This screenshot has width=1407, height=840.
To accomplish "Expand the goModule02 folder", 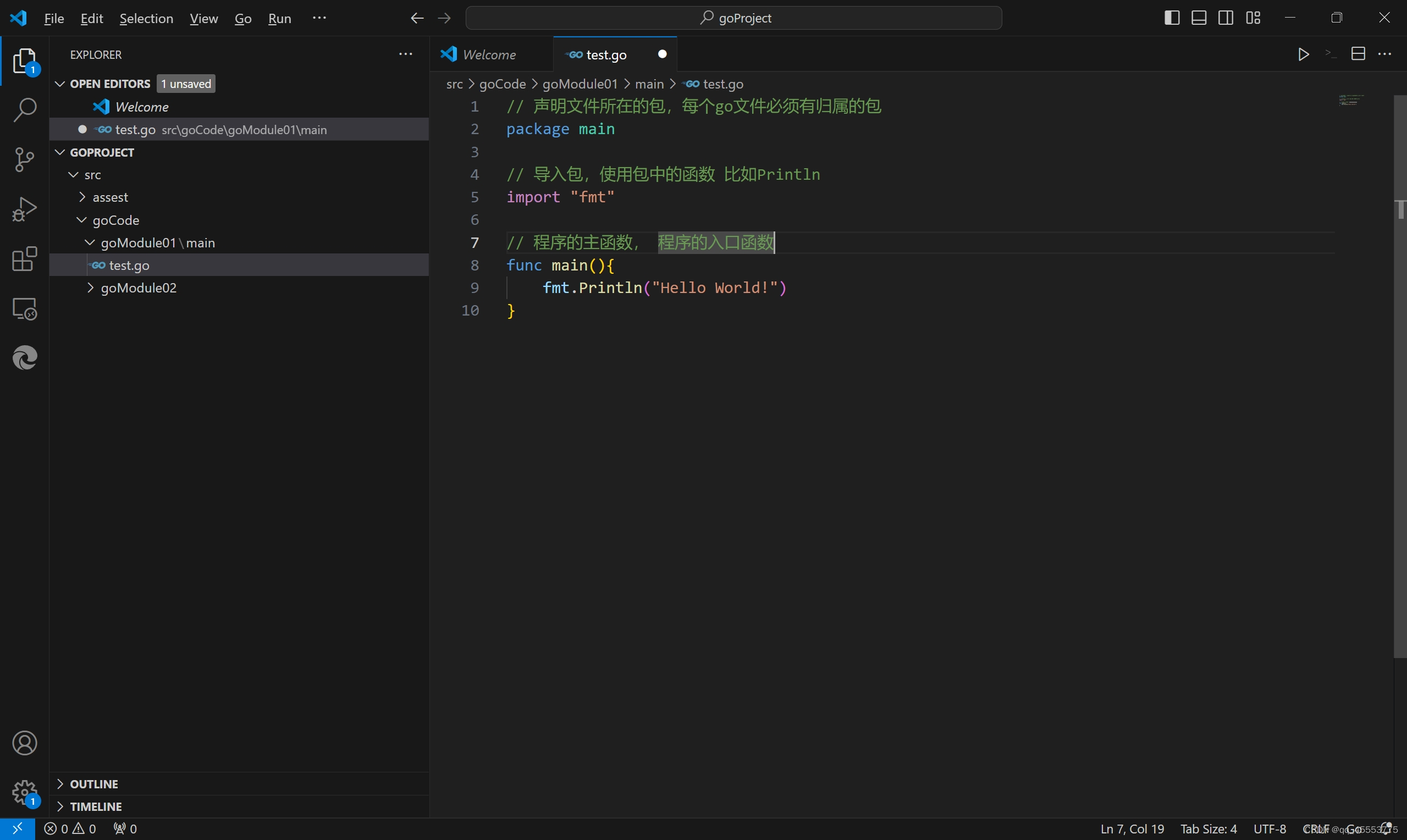I will click(139, 288).
